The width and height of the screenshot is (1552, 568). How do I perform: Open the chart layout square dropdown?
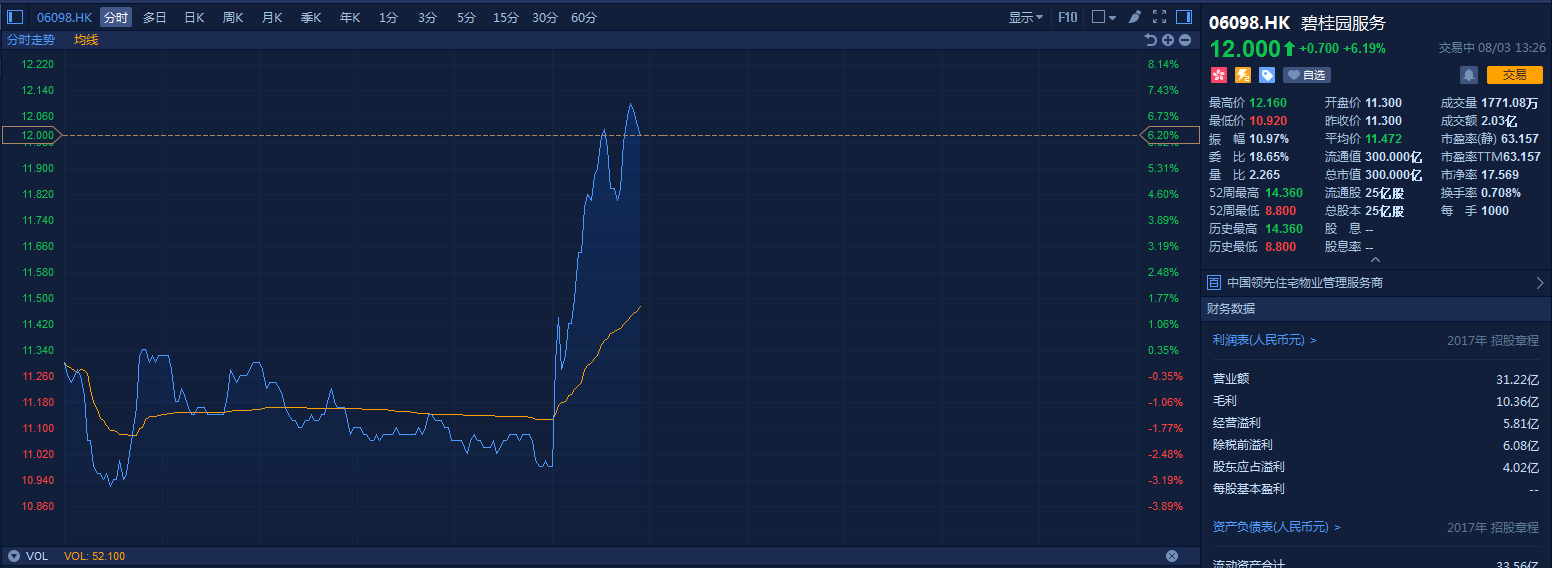[x=1103, y=17]
